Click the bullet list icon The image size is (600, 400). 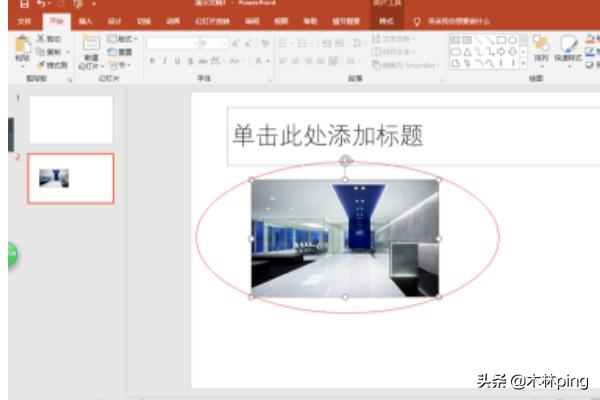[x=282, y=43]
